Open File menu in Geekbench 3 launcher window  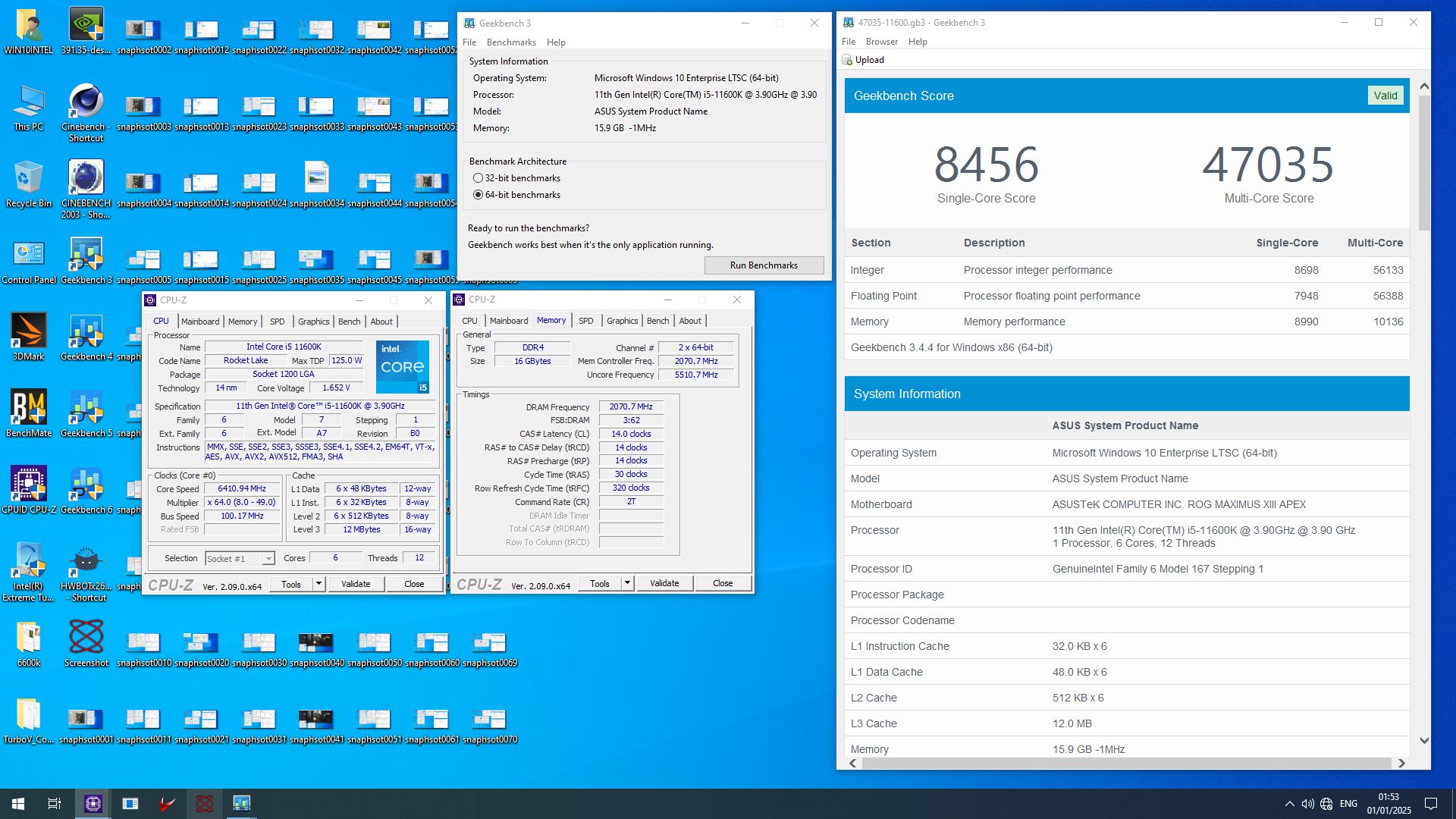click(x=469, y=42)
